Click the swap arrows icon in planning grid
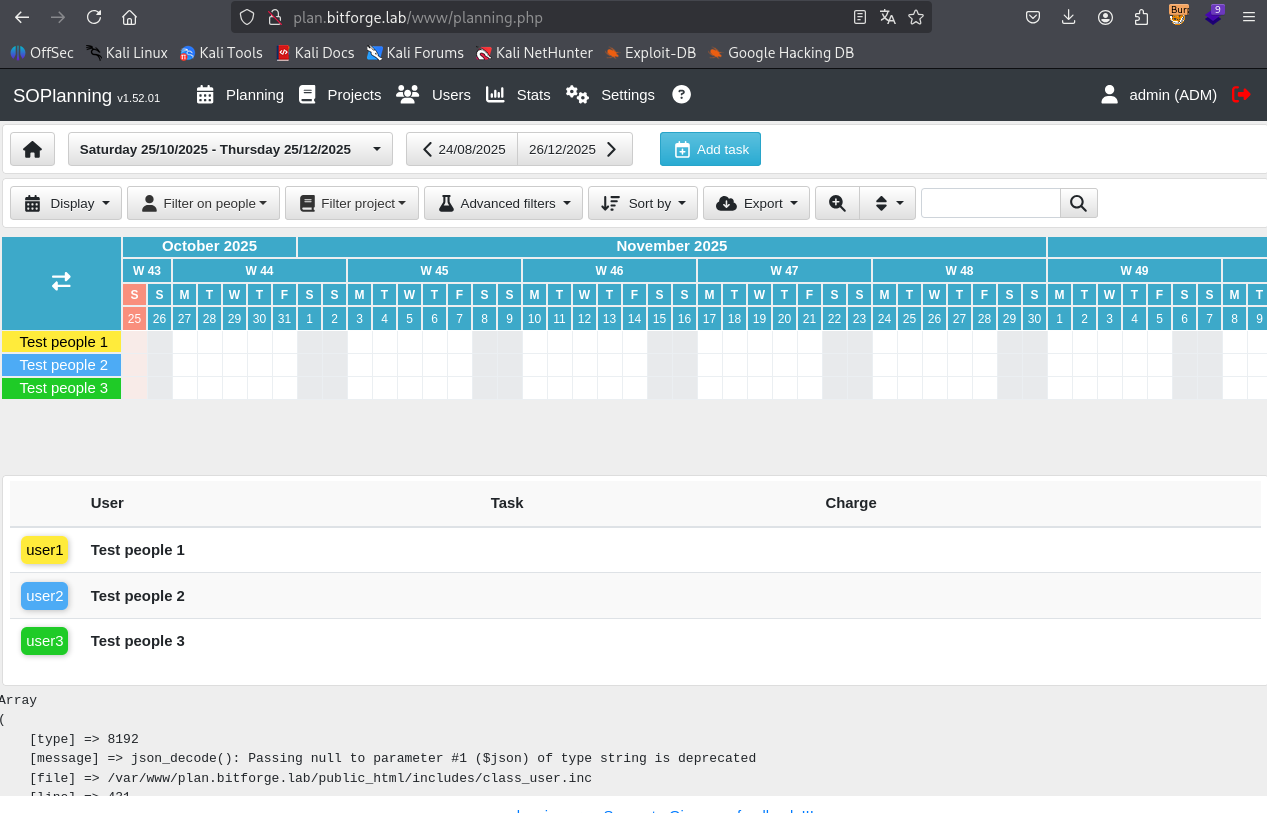1267x813 pixels. [x=61, y=282]
